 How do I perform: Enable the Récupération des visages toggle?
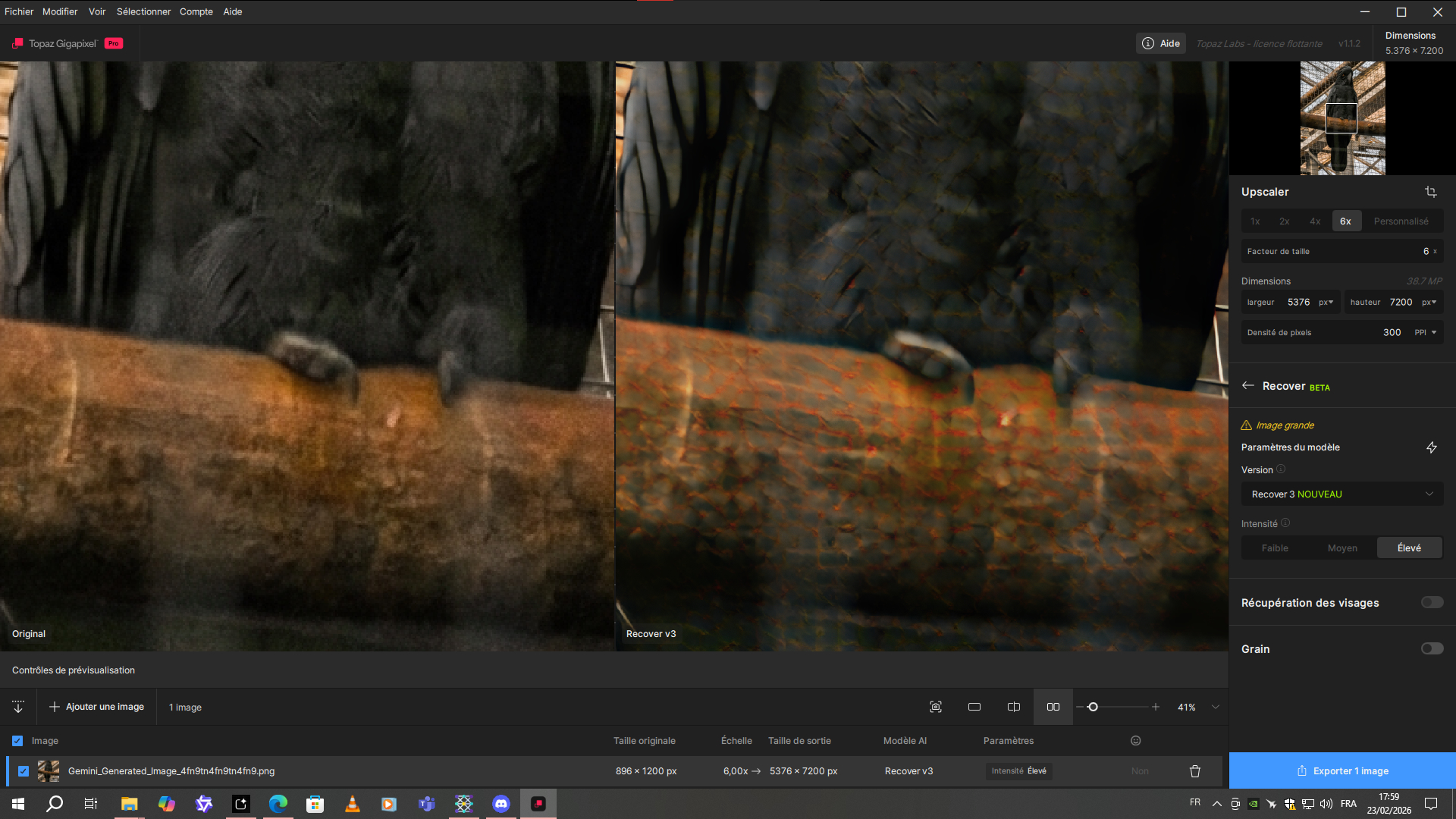click(1432, 602)
